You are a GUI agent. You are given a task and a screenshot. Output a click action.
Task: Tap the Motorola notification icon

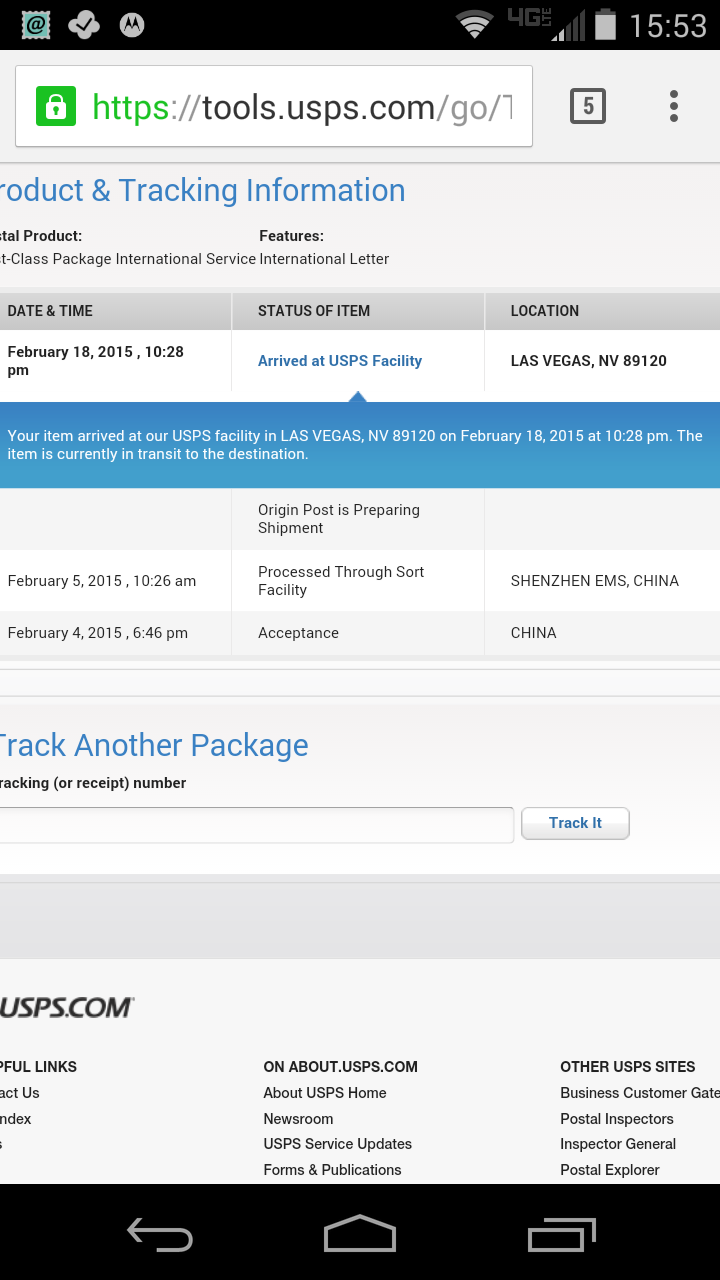pos(131,25)
